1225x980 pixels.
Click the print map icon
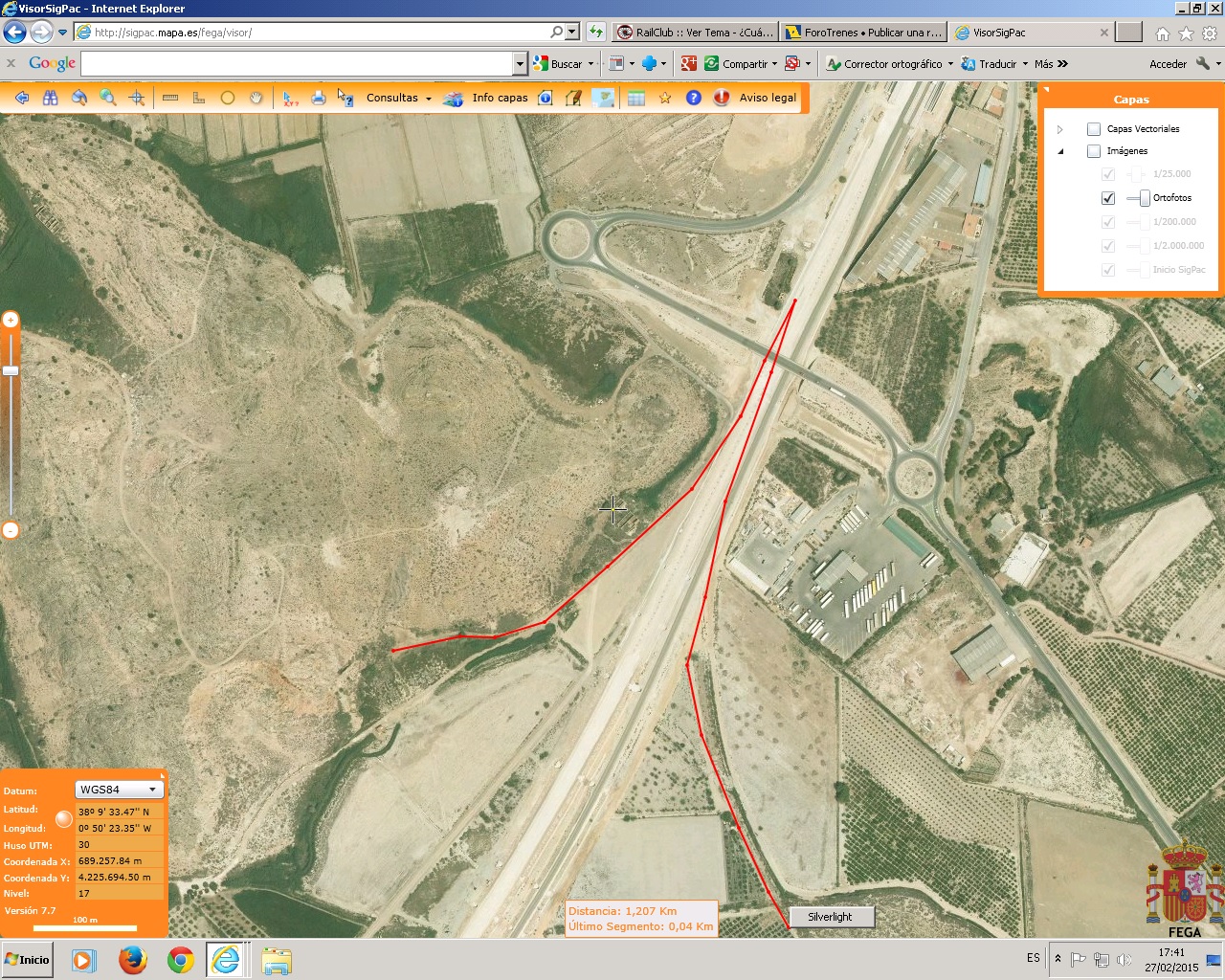(319, 98)
